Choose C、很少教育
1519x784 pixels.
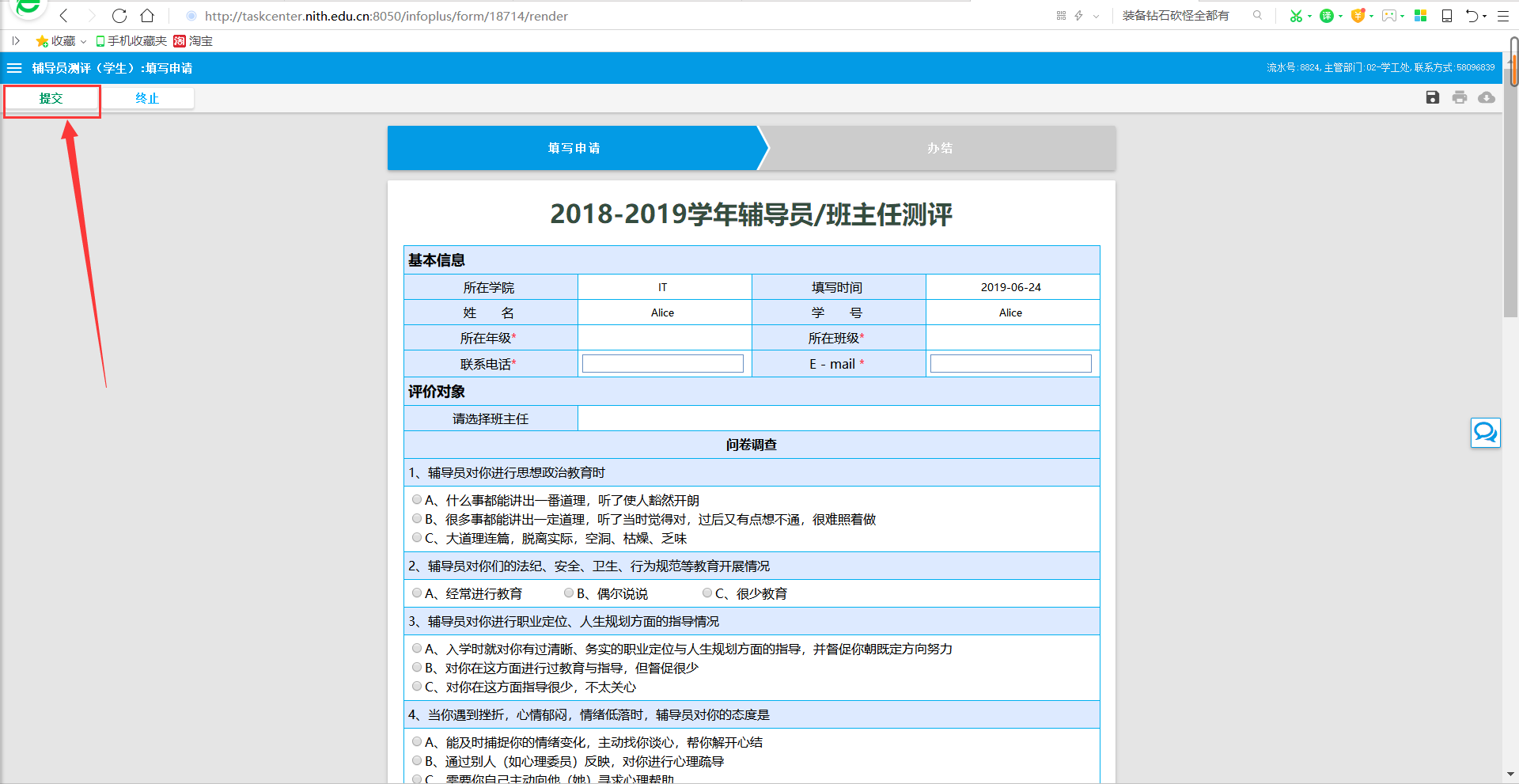[x=706, y=593]
